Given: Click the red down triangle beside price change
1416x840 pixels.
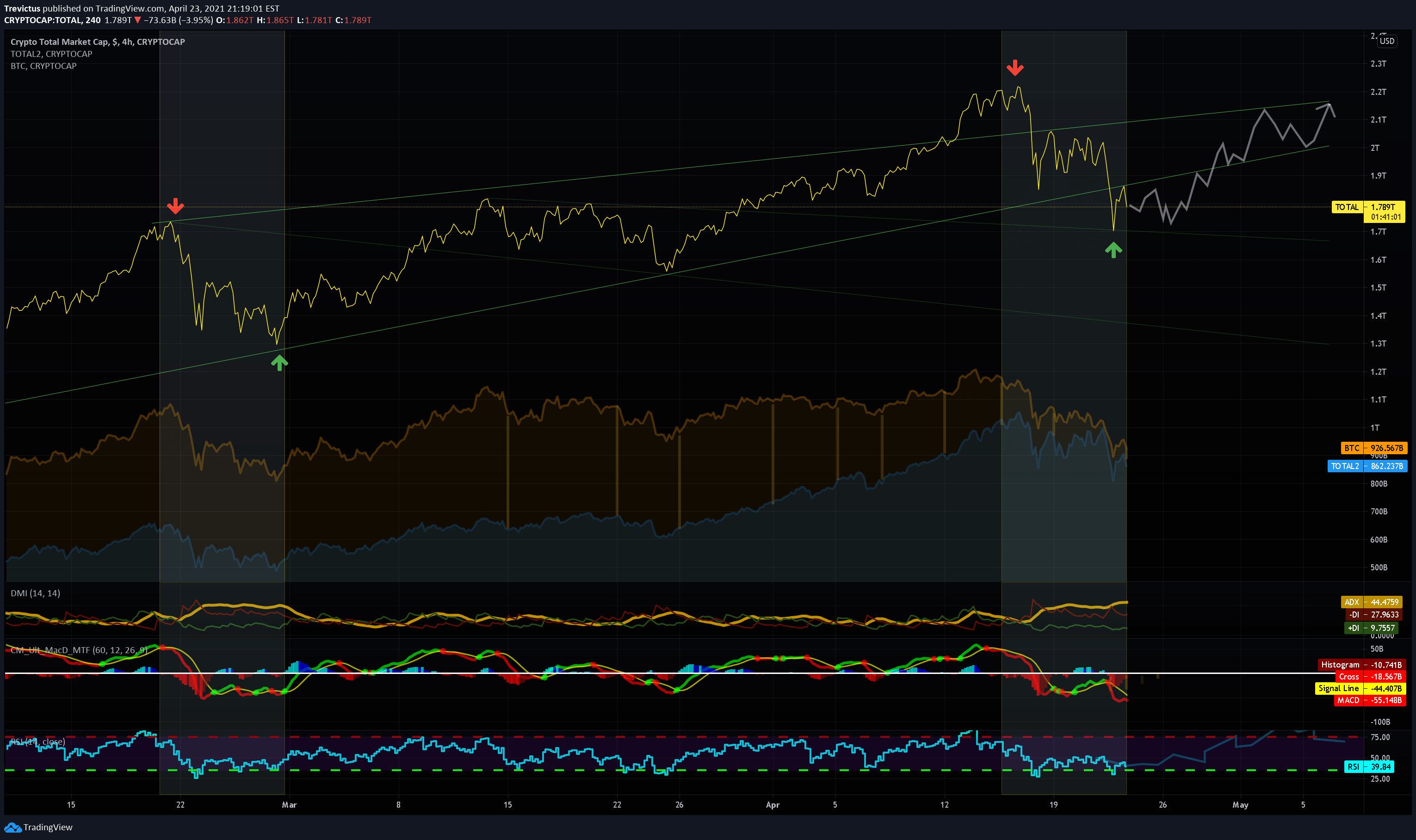Looking at the screenshot, I should [x=137, y=20].
